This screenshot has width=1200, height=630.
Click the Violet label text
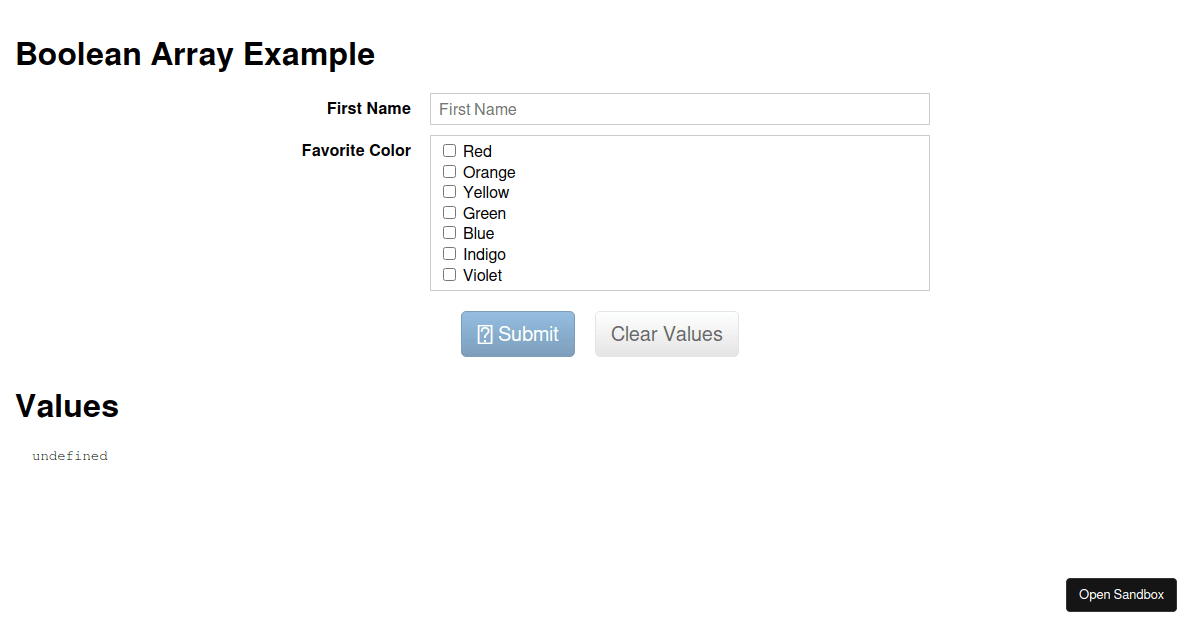tap(483, 275)
